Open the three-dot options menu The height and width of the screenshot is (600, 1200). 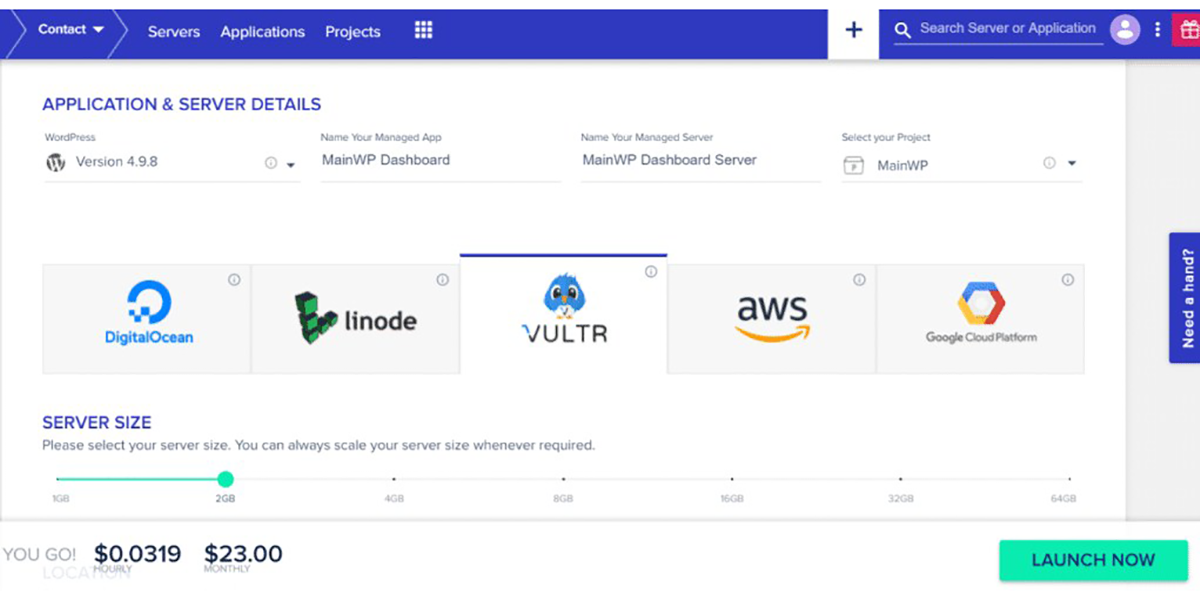(x=1157, y=30)
